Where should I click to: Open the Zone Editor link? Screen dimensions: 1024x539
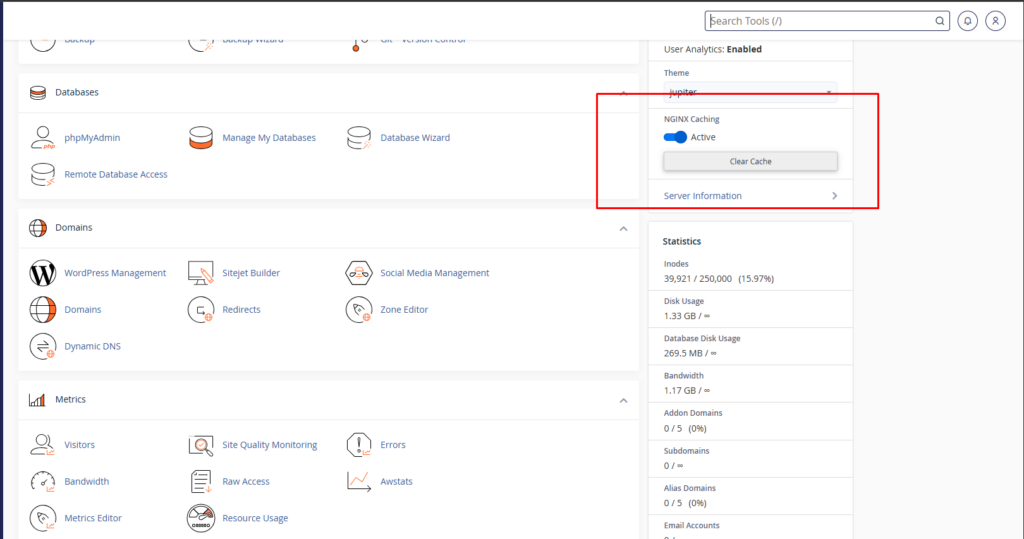(x=404, y=310)
